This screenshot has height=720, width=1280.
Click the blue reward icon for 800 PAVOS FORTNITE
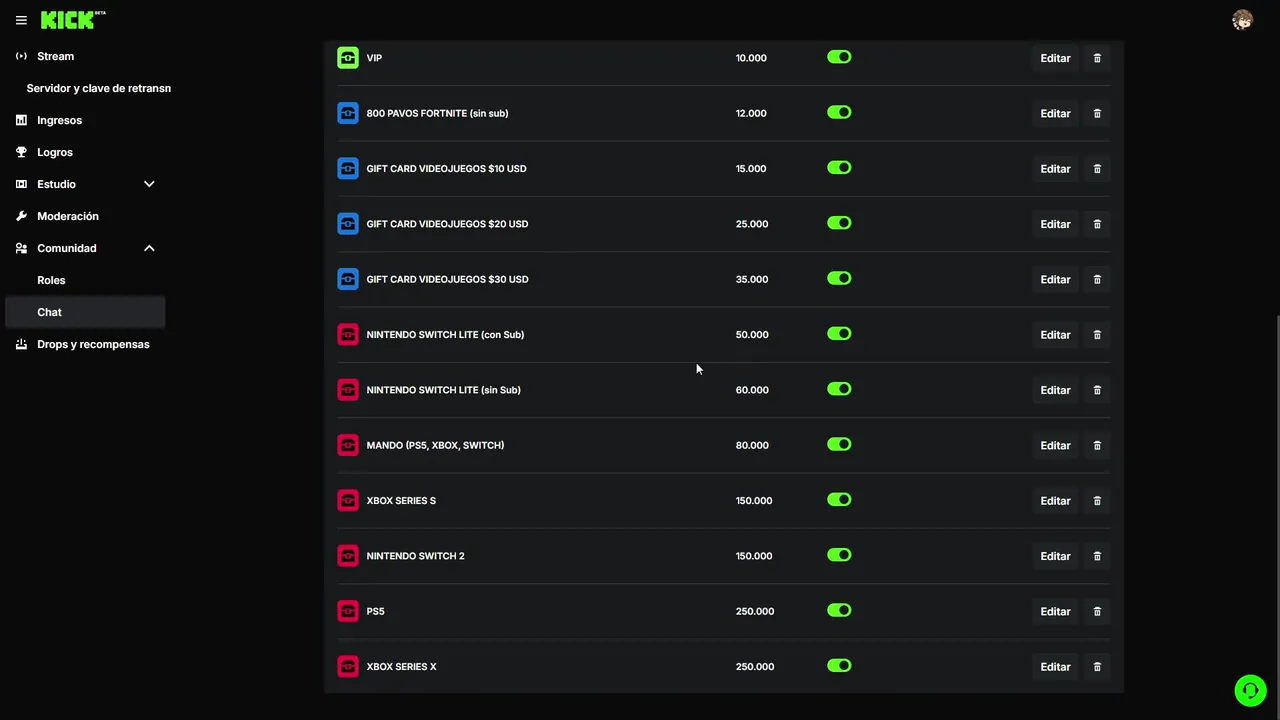pyautogui.click(x=348, y=113)
